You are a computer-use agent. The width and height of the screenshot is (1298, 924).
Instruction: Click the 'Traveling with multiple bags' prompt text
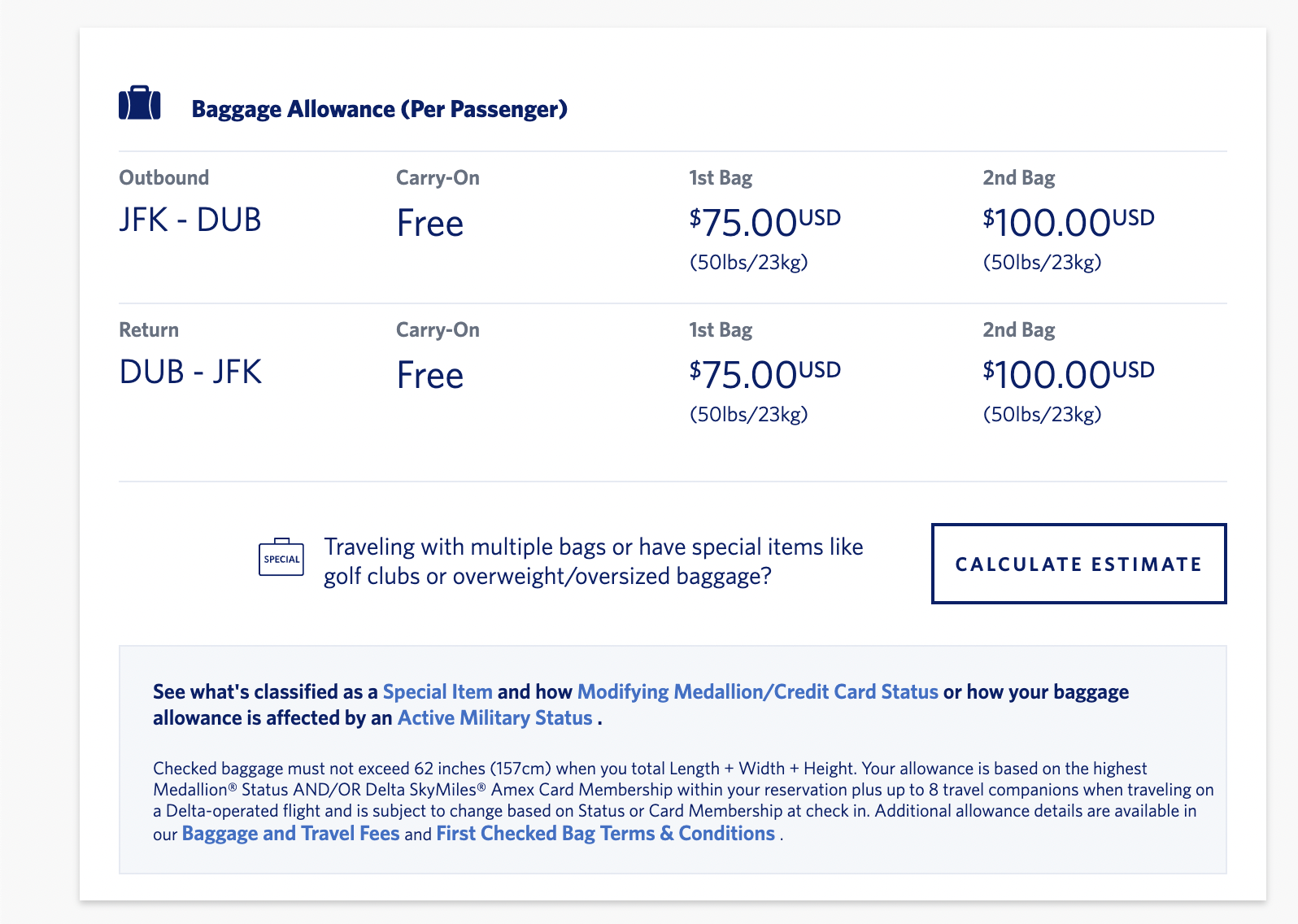[x=593, y=561]
